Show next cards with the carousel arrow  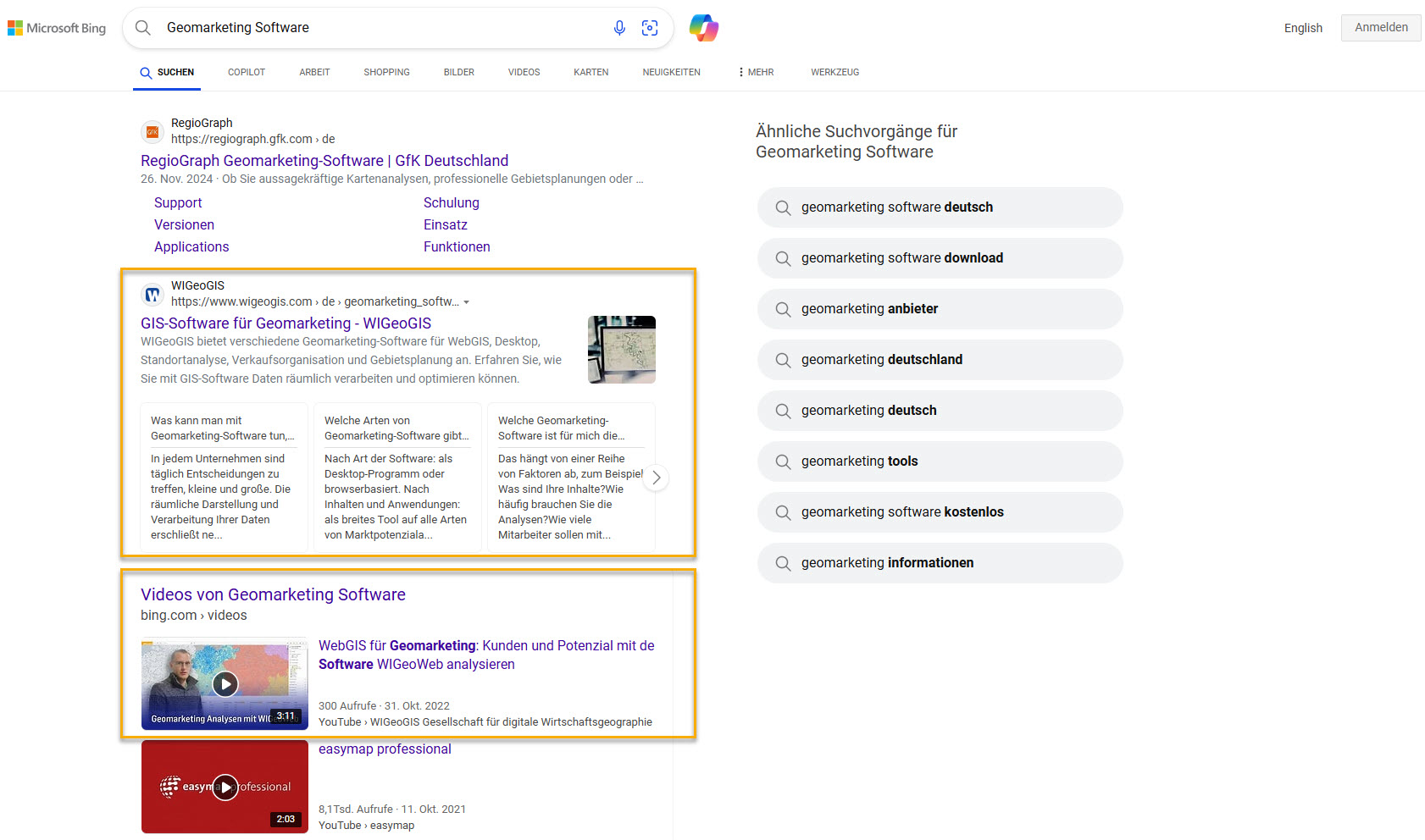(656, 478)
